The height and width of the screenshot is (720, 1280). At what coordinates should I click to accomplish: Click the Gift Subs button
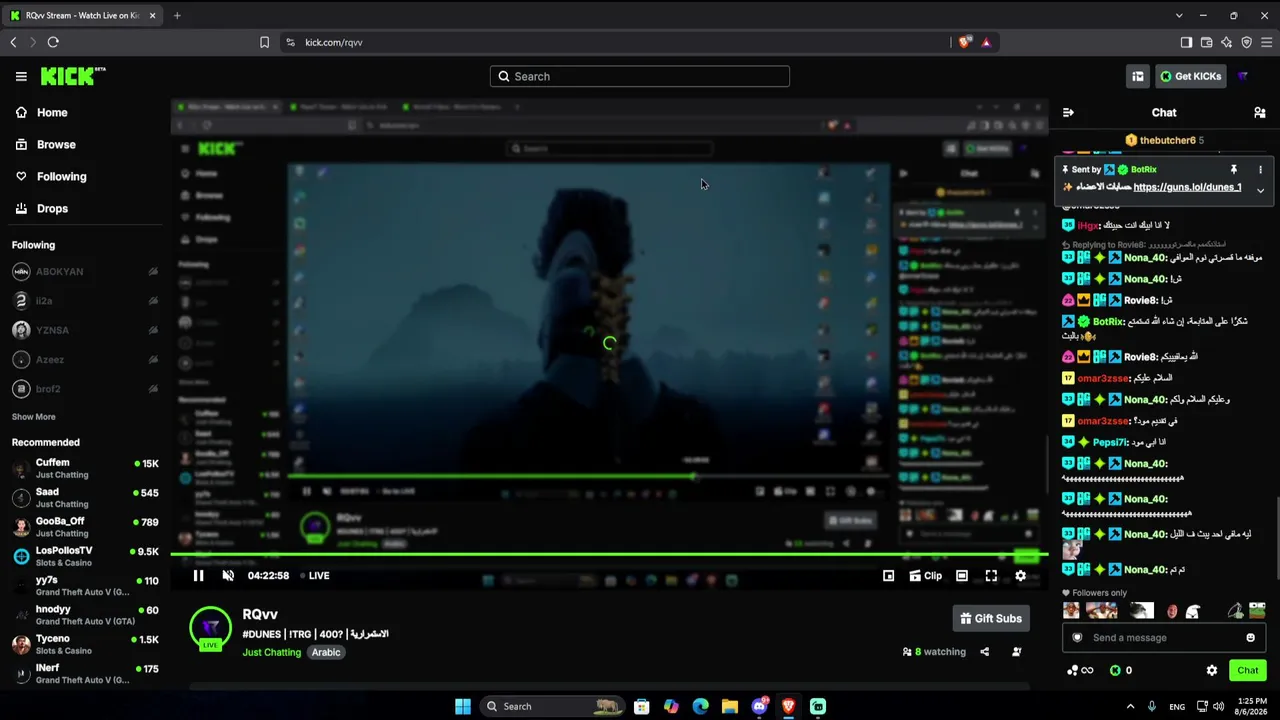[991, 619]
